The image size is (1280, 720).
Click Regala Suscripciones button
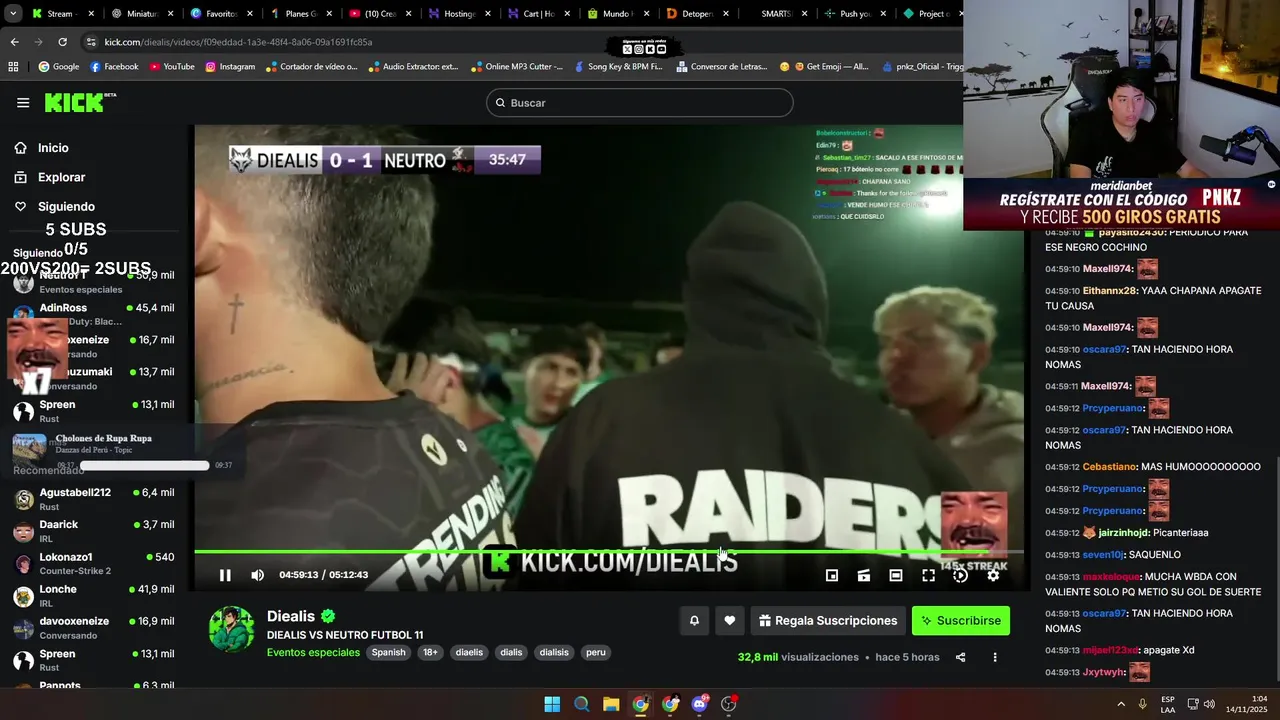[828, 621]
